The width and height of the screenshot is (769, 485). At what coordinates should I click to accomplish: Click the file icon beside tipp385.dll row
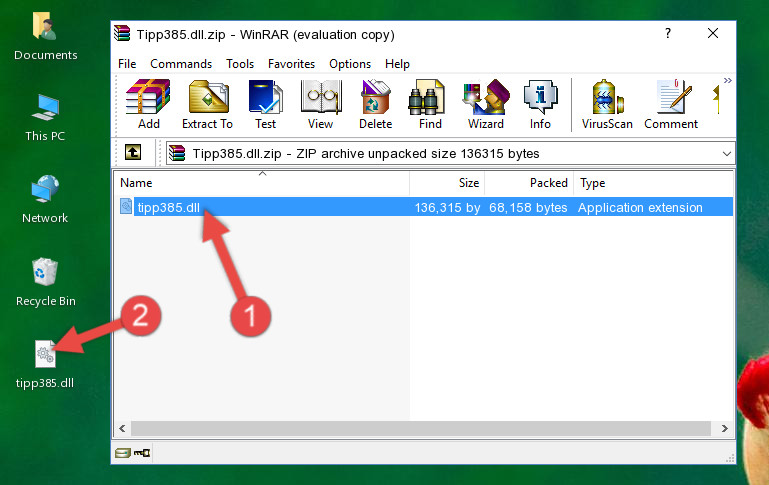click(x=126, y=206)
